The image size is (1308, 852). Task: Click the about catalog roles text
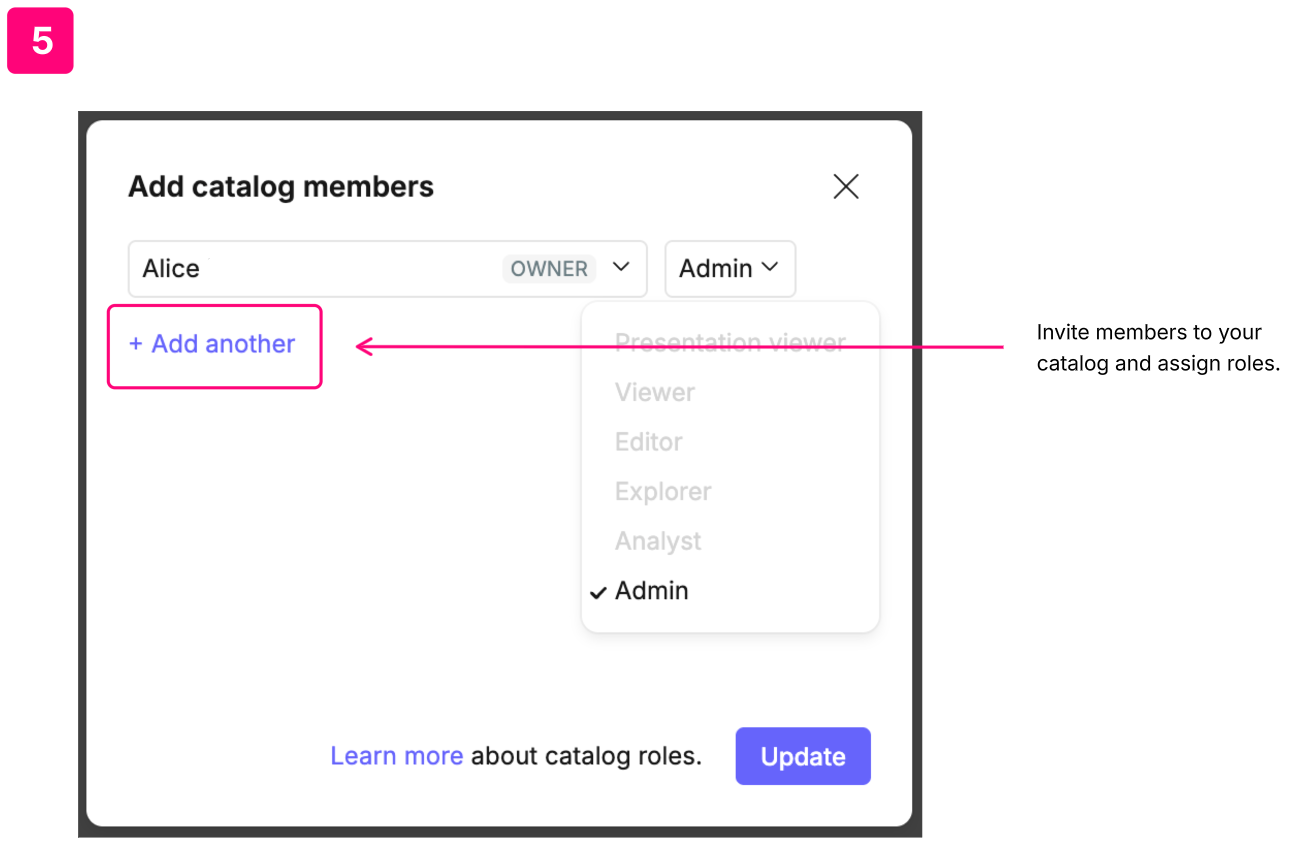(x=586, y=756)
